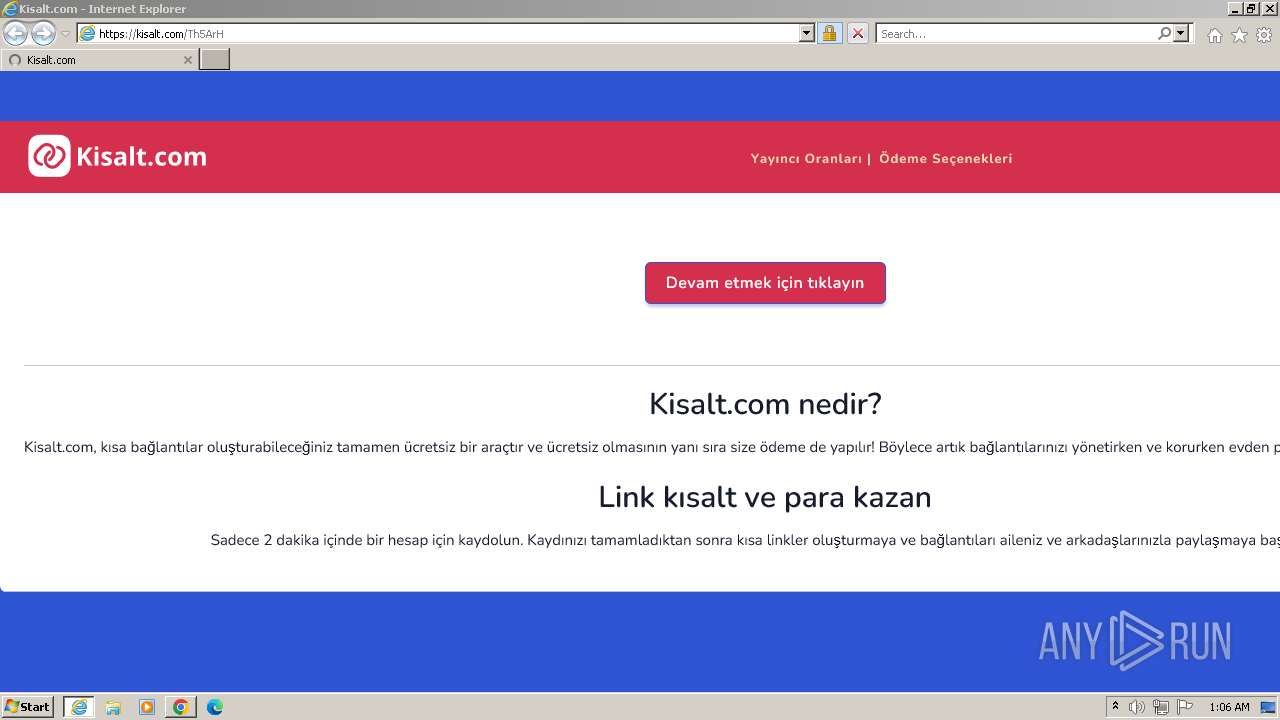
Task: Open the media player taskbar icon
Action: point(147,707)
